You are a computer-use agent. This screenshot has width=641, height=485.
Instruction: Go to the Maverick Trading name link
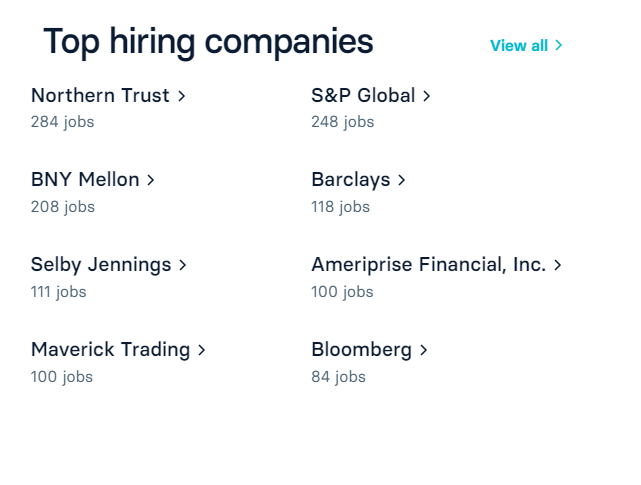tap(110, 350)
